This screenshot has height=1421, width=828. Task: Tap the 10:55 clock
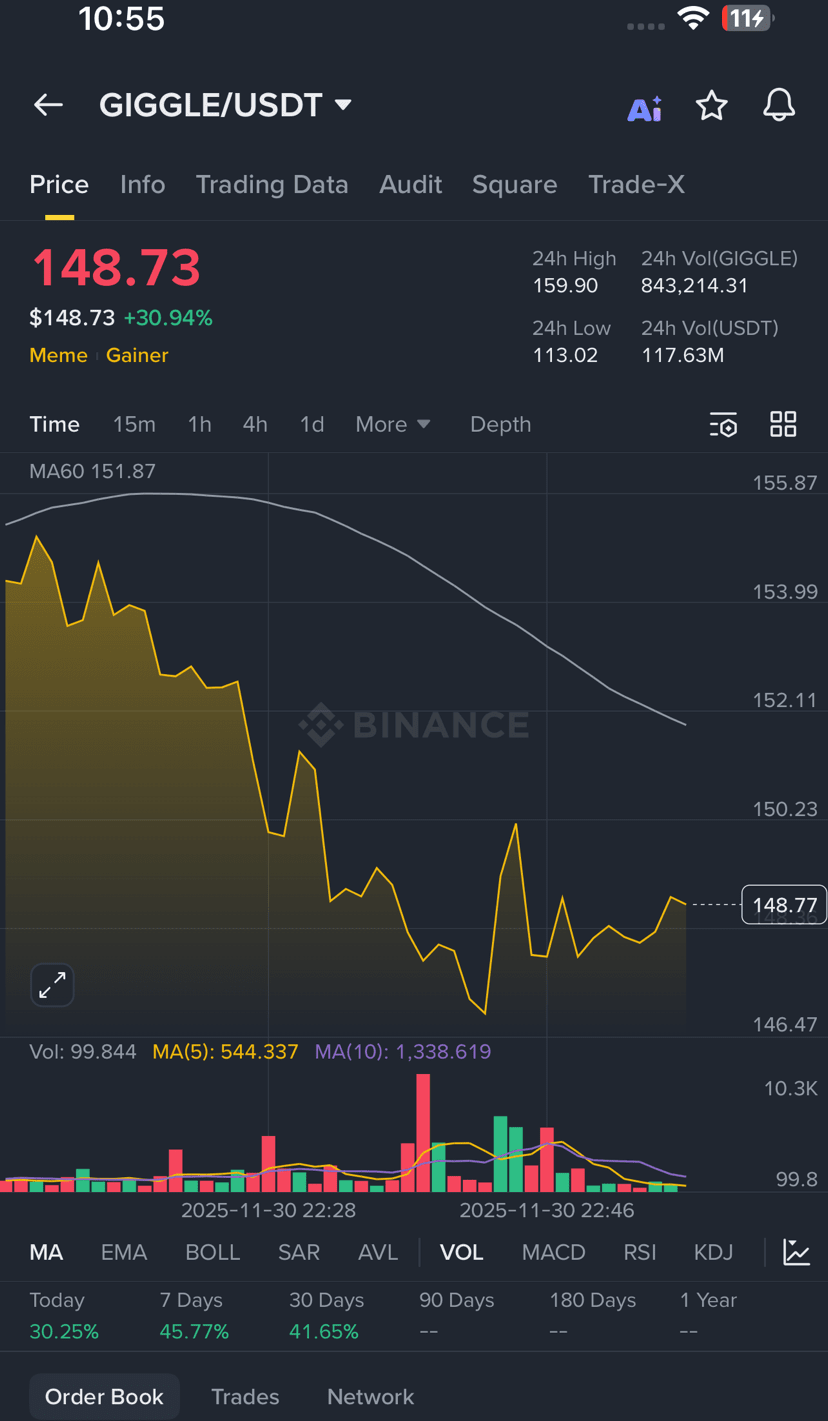(x=122, y=18)
